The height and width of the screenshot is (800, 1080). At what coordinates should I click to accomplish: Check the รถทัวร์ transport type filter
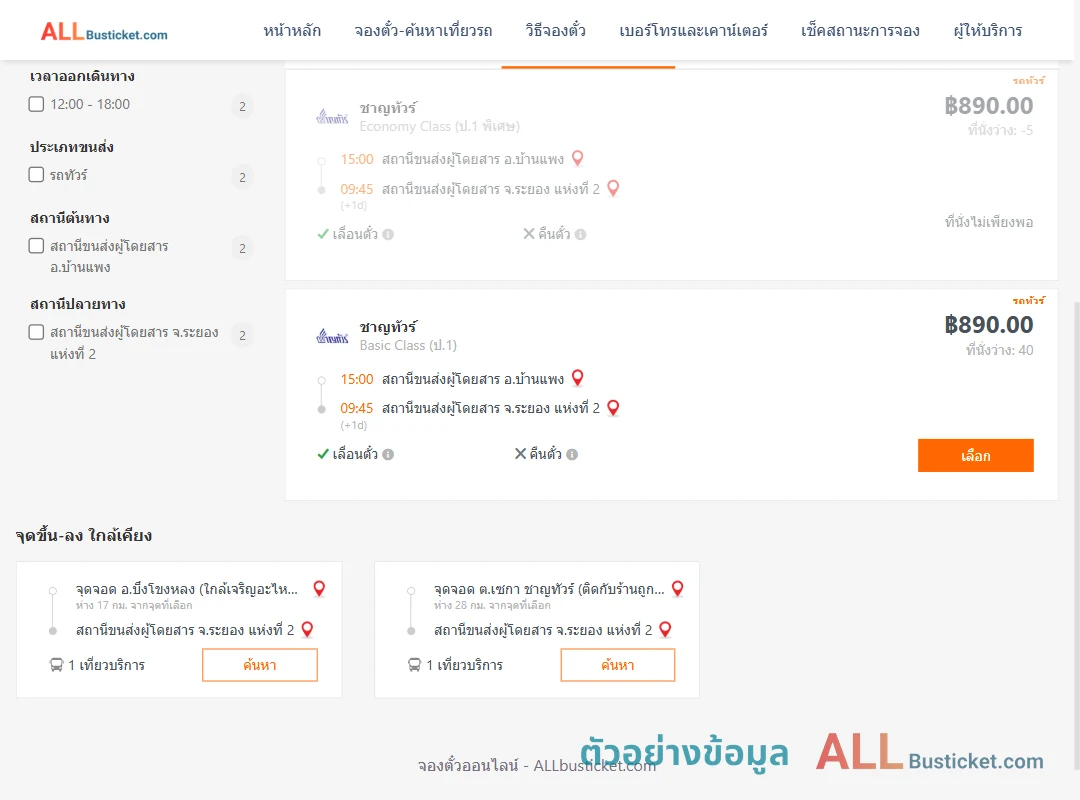[x=37, y=174]
